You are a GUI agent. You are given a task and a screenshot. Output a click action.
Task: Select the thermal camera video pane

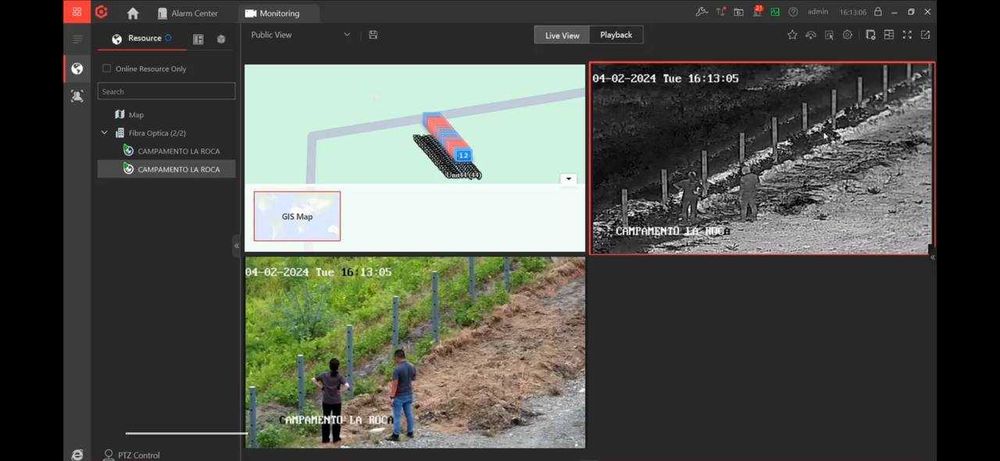tap(762, 159)
